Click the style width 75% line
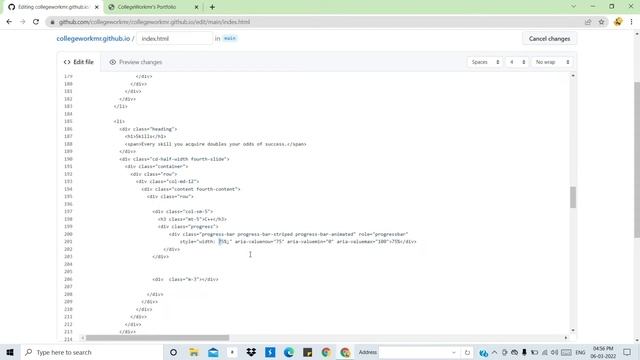640x360 pixels. (298, 242)
